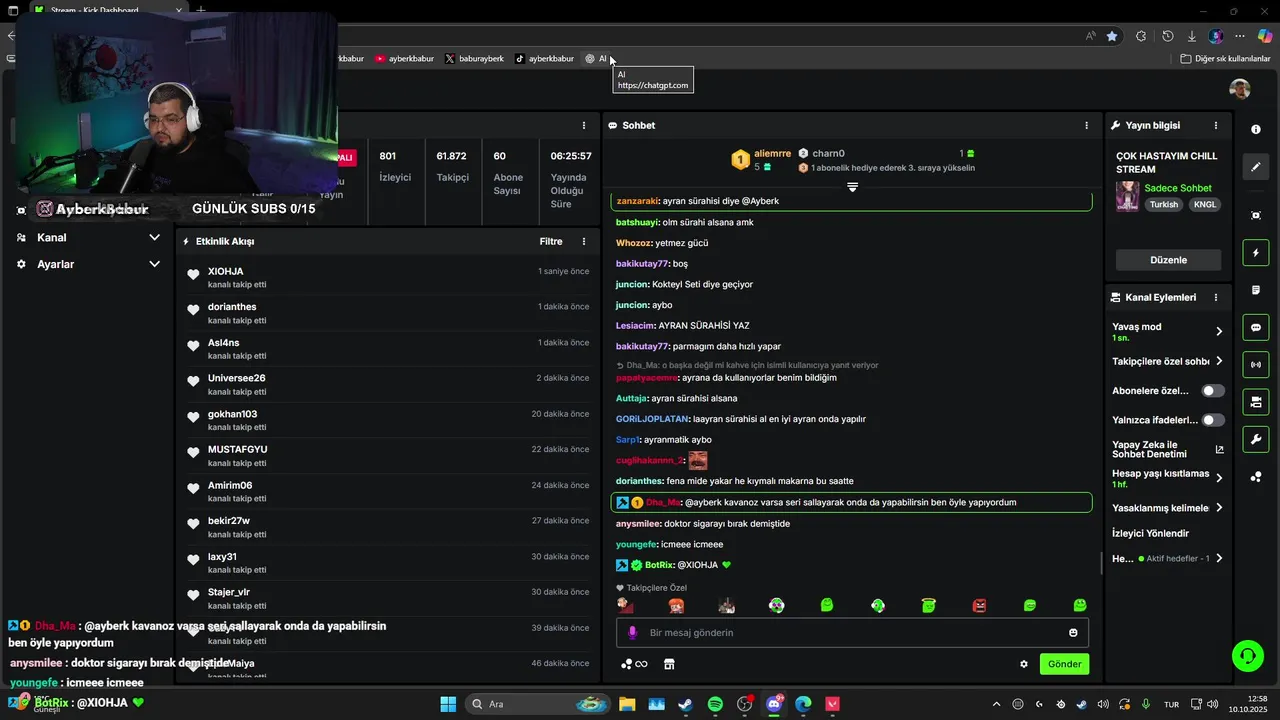Screen dimensions: 1280x720
Task: Select XIOHJA follow event in activity feed
Action: coord(389,277)
